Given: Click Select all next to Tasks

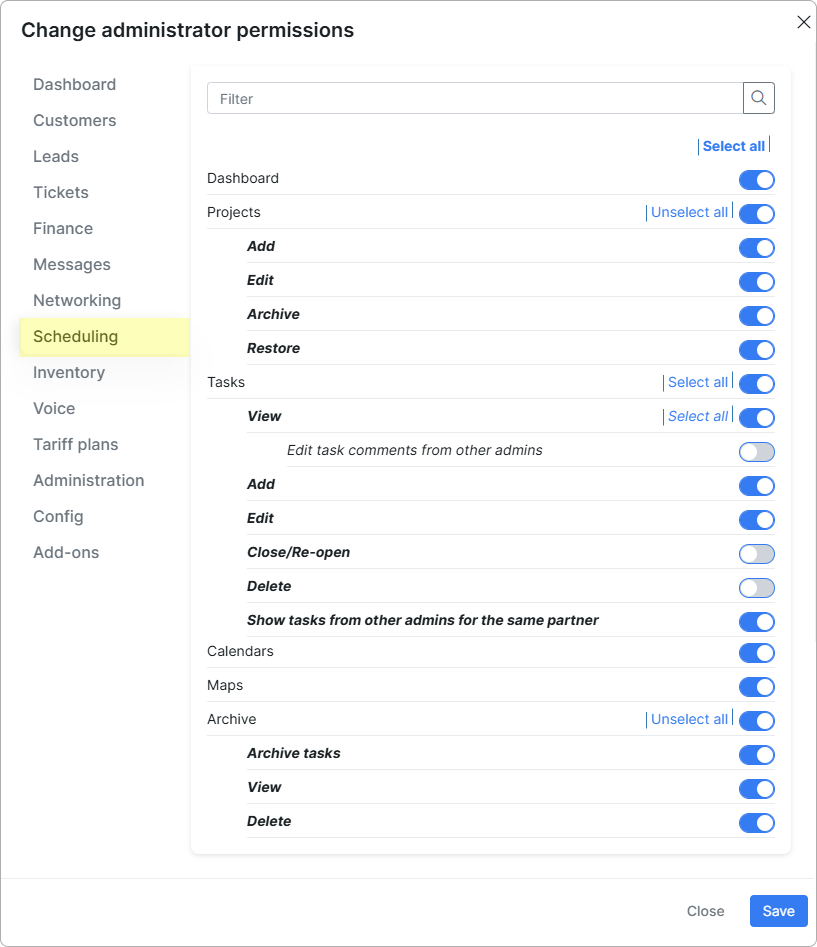Looking at the screenshot, I should click(x=697, y=382).
